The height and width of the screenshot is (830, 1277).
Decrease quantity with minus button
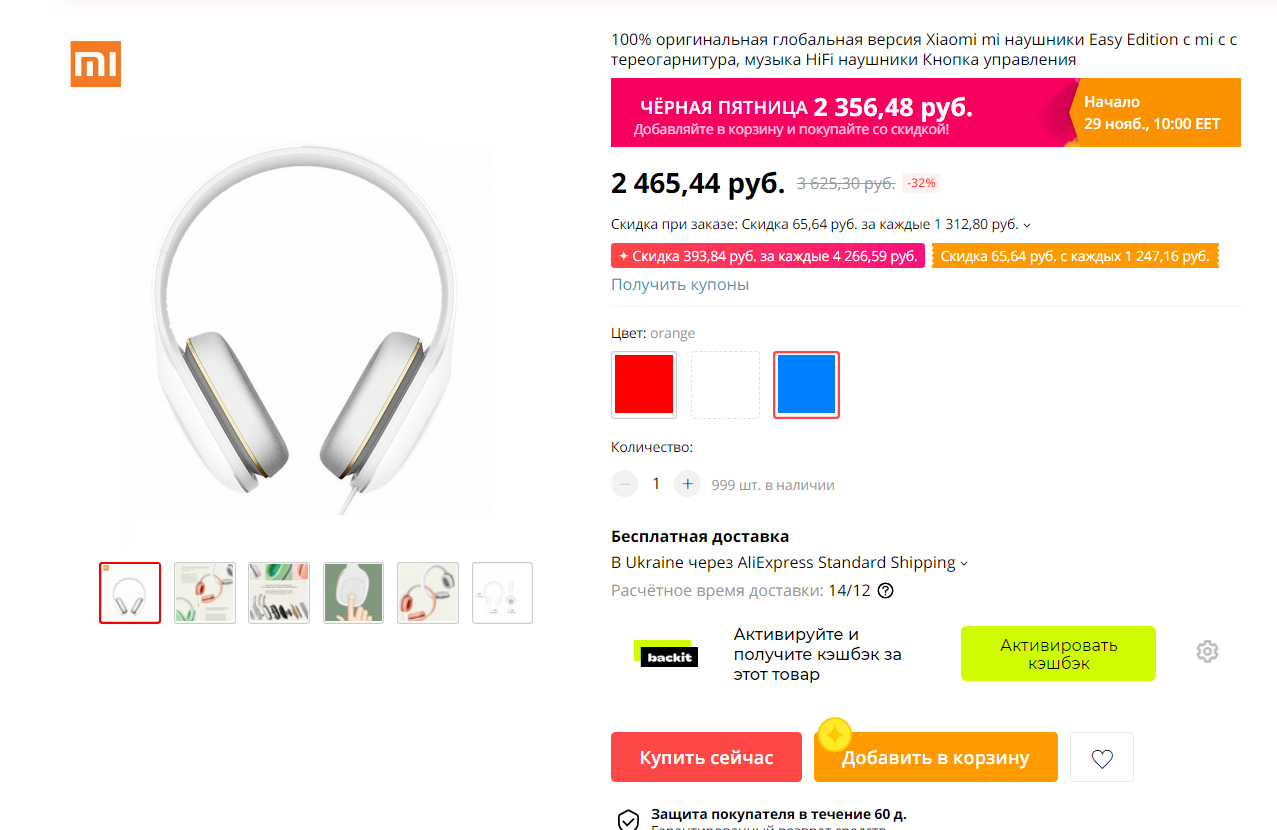click(624, 484)
